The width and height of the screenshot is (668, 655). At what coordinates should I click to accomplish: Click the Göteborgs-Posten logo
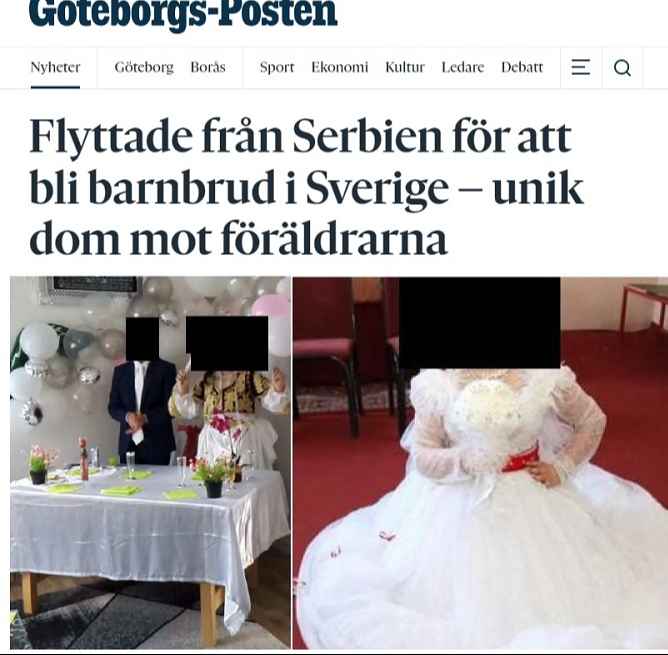(183, 14)
